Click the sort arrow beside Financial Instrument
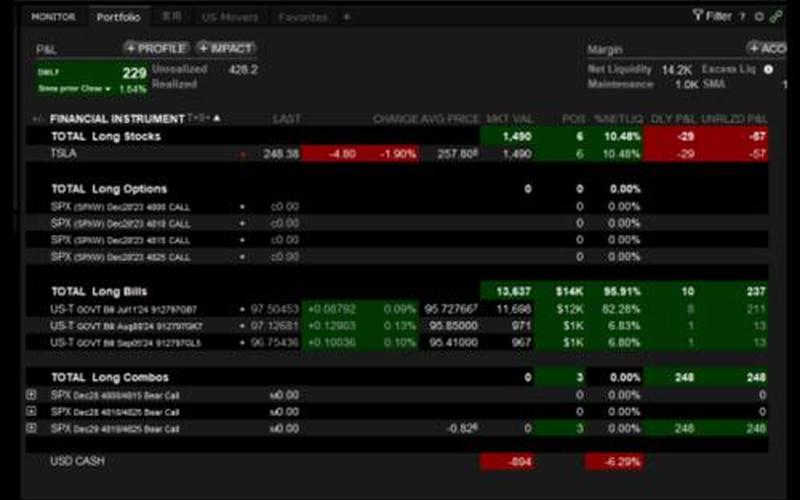Viewport: 800px width, 500px height. pyautogui.click(x=217, y=118)
